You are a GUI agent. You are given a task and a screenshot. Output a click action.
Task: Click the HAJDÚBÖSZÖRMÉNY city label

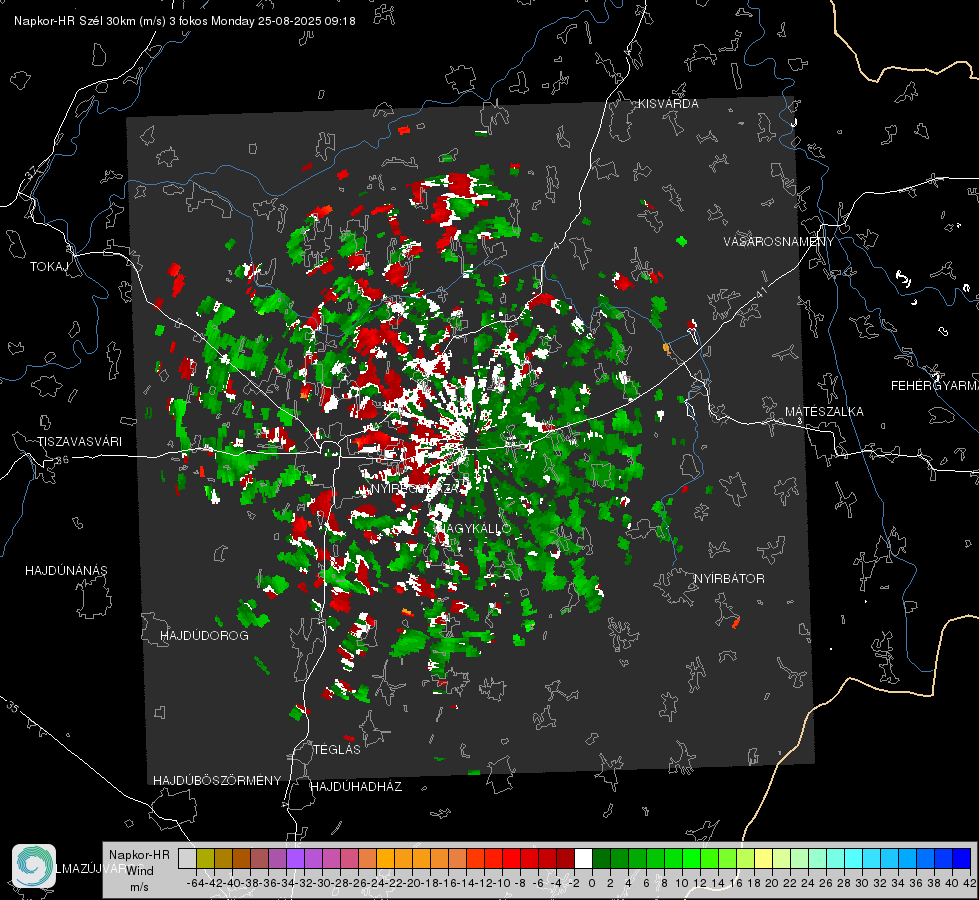tap(217, 781)
